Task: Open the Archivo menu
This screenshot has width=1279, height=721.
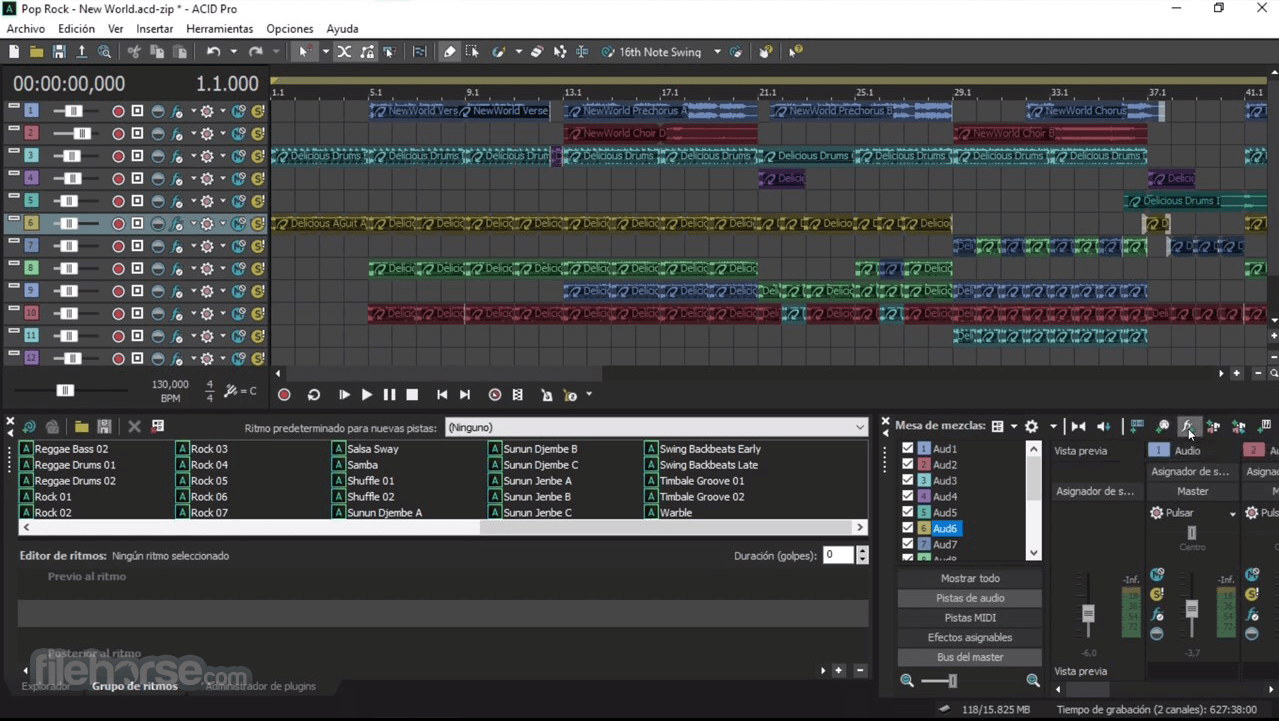Action: tap(26, 29)
